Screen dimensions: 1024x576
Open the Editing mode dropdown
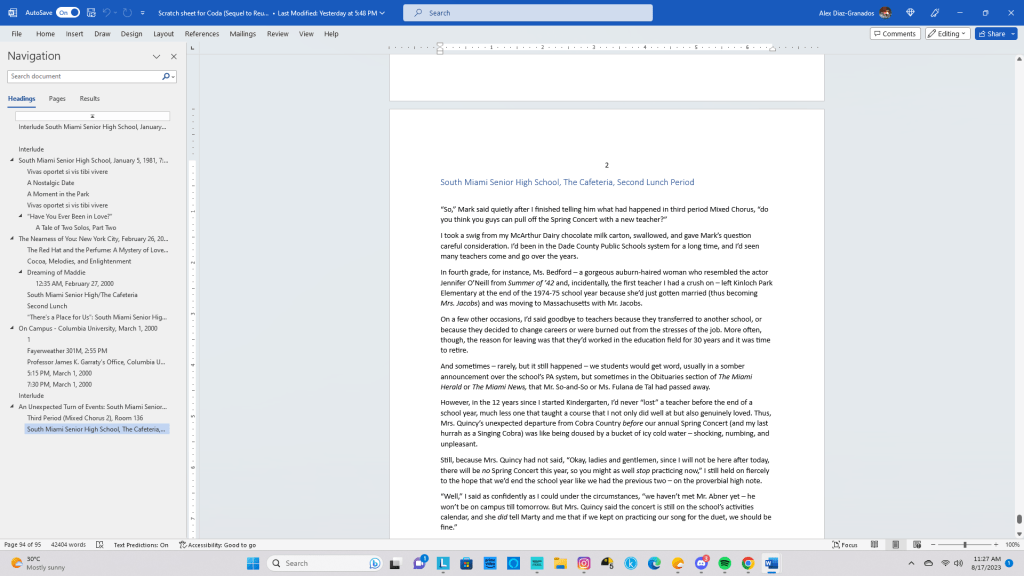(946, 34)
